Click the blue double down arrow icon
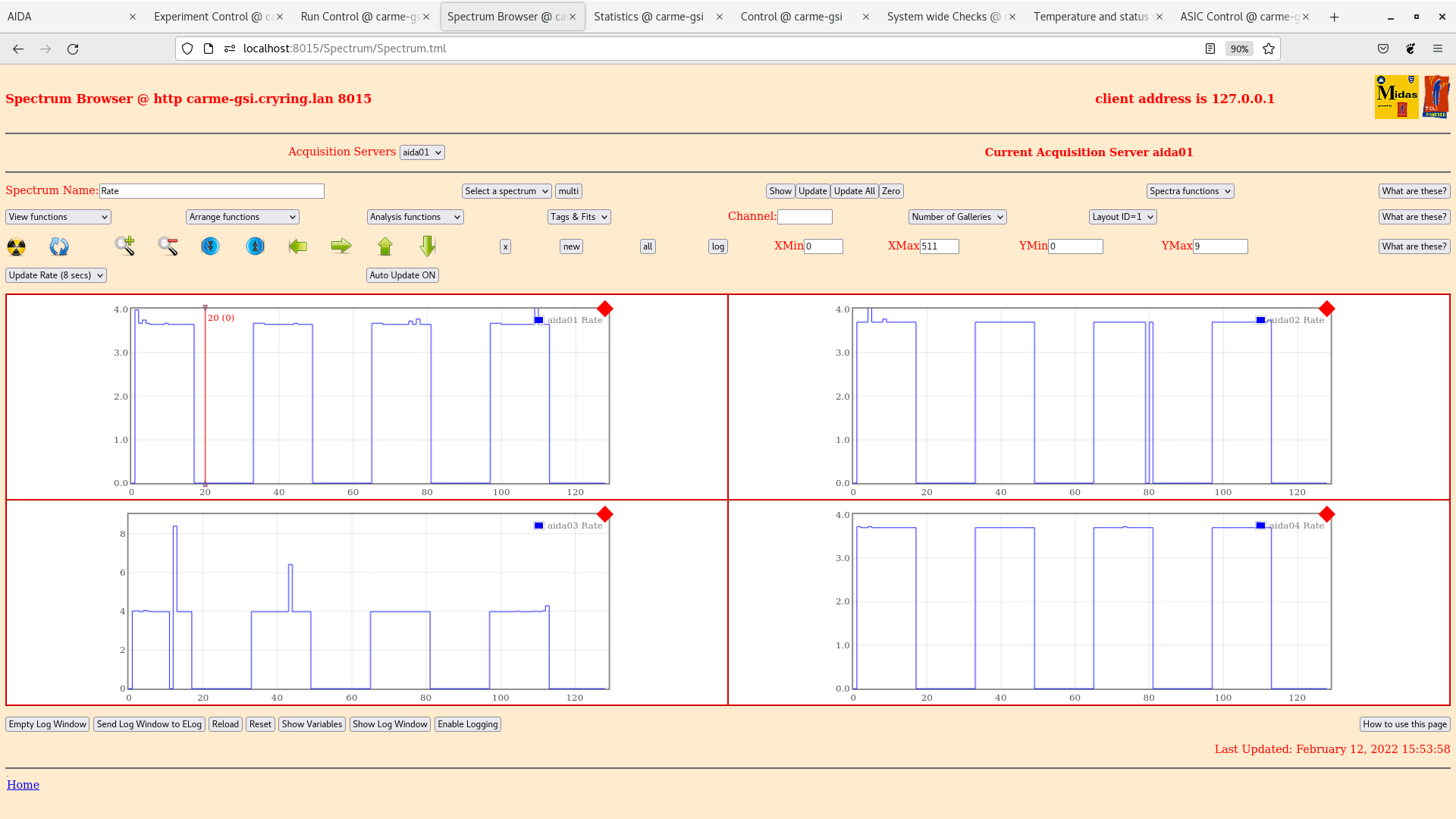This screenshot has height=819, width=1456. (210, 246)
